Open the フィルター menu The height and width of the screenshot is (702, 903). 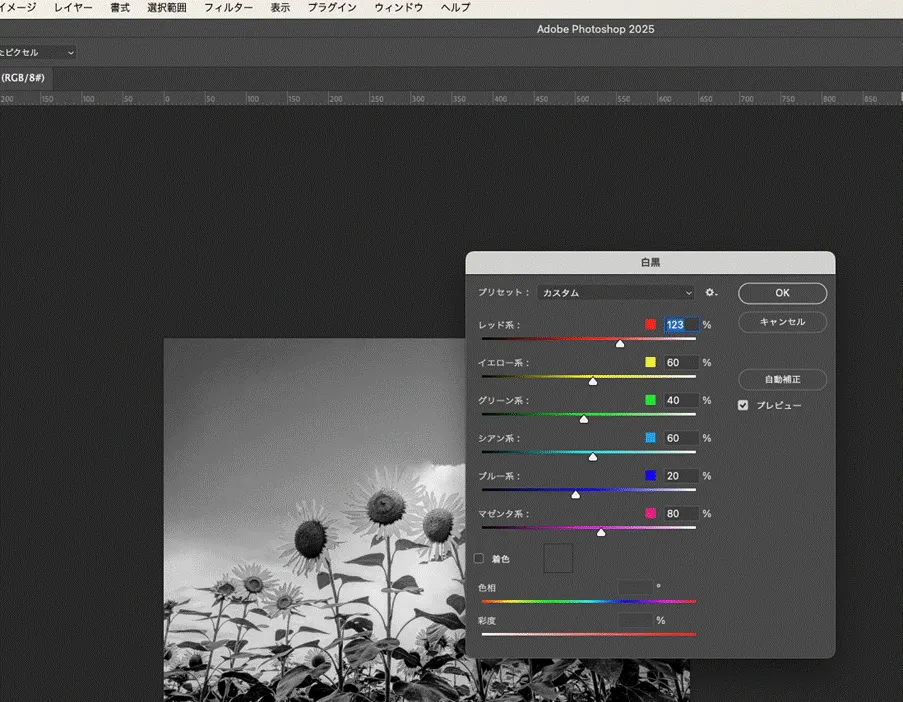228,7
